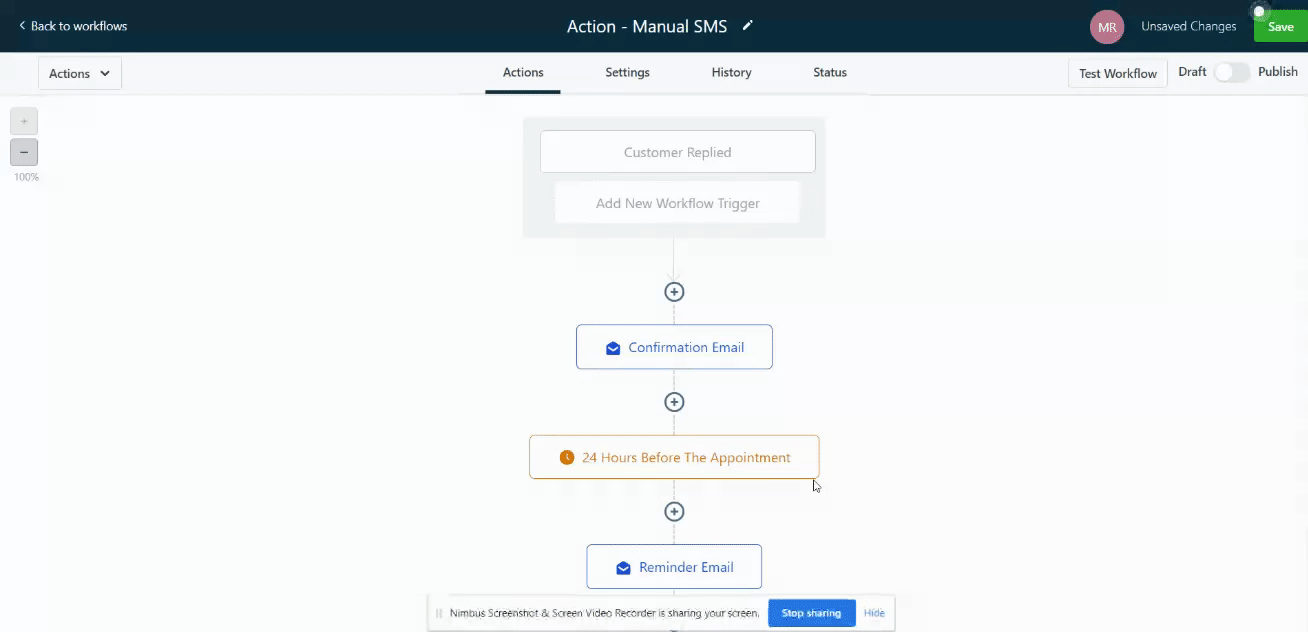Zoom out with the minus button
Screen dimensions: 1308x632
click(24, 152)
